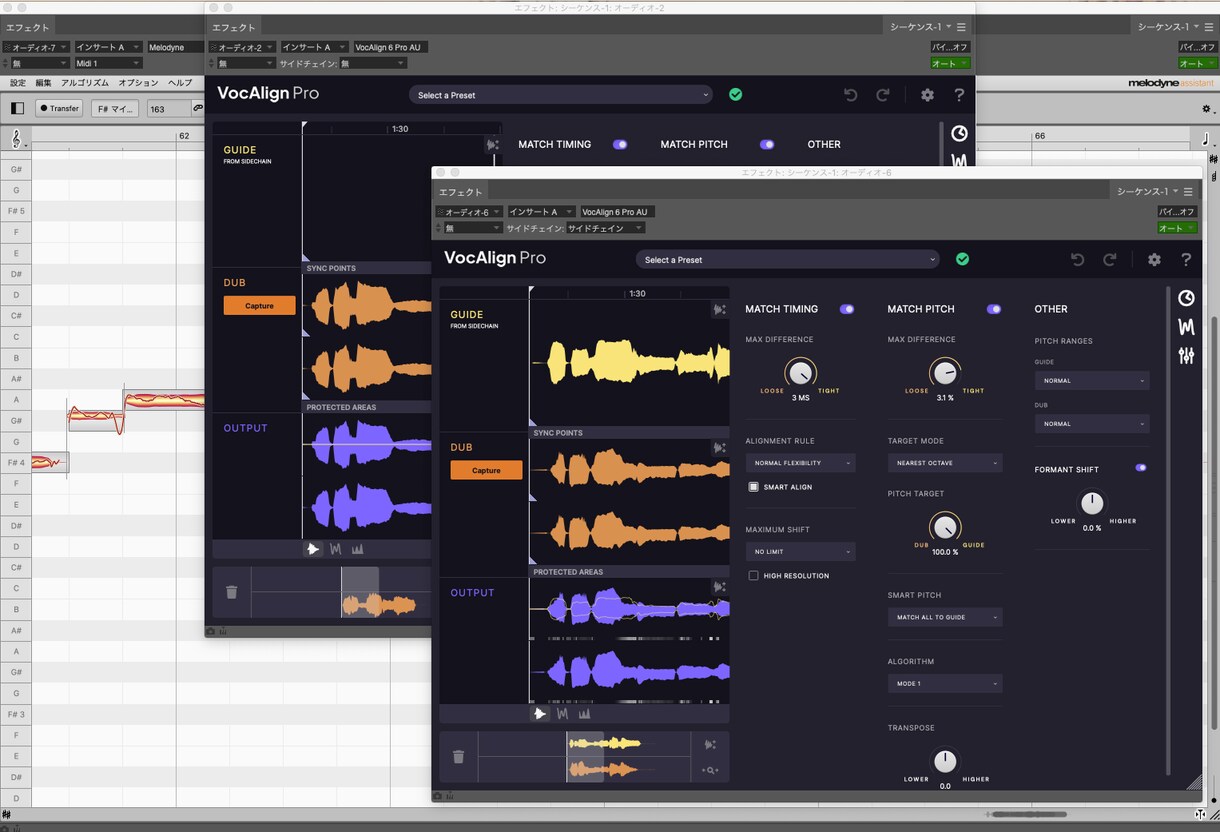Delete captured audio with trash icon, front VocAlign

[x=458, y=757]
